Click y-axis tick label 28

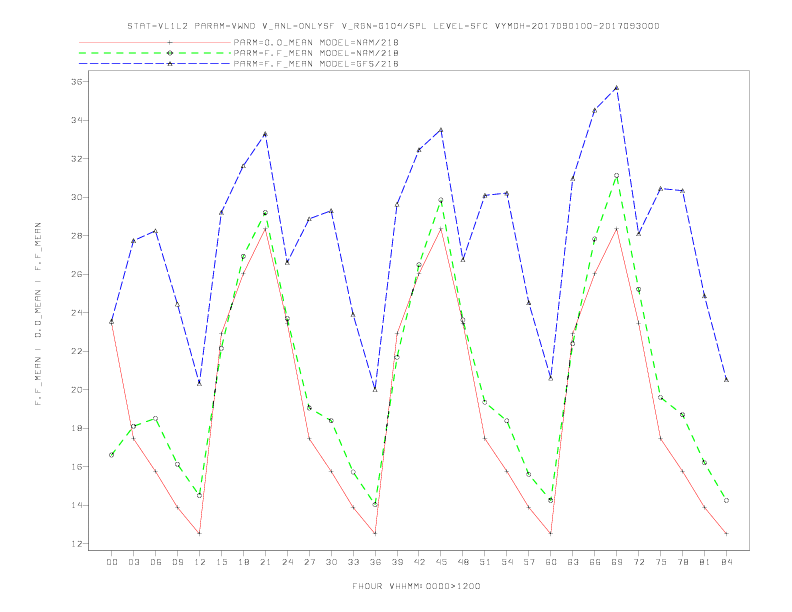pyautogui.click(x=77, y=236)
